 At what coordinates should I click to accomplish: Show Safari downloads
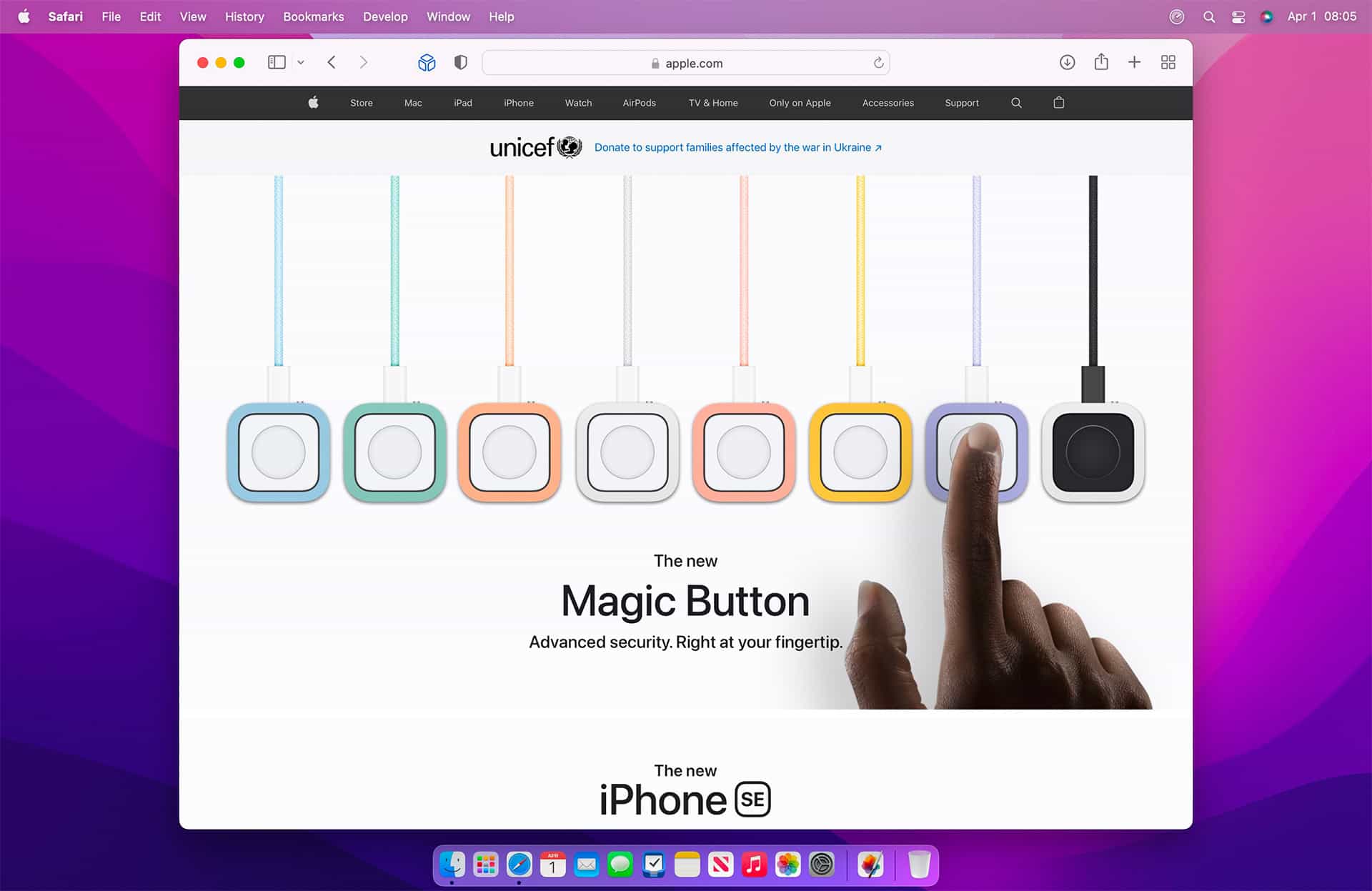[x=1067, y=62]
